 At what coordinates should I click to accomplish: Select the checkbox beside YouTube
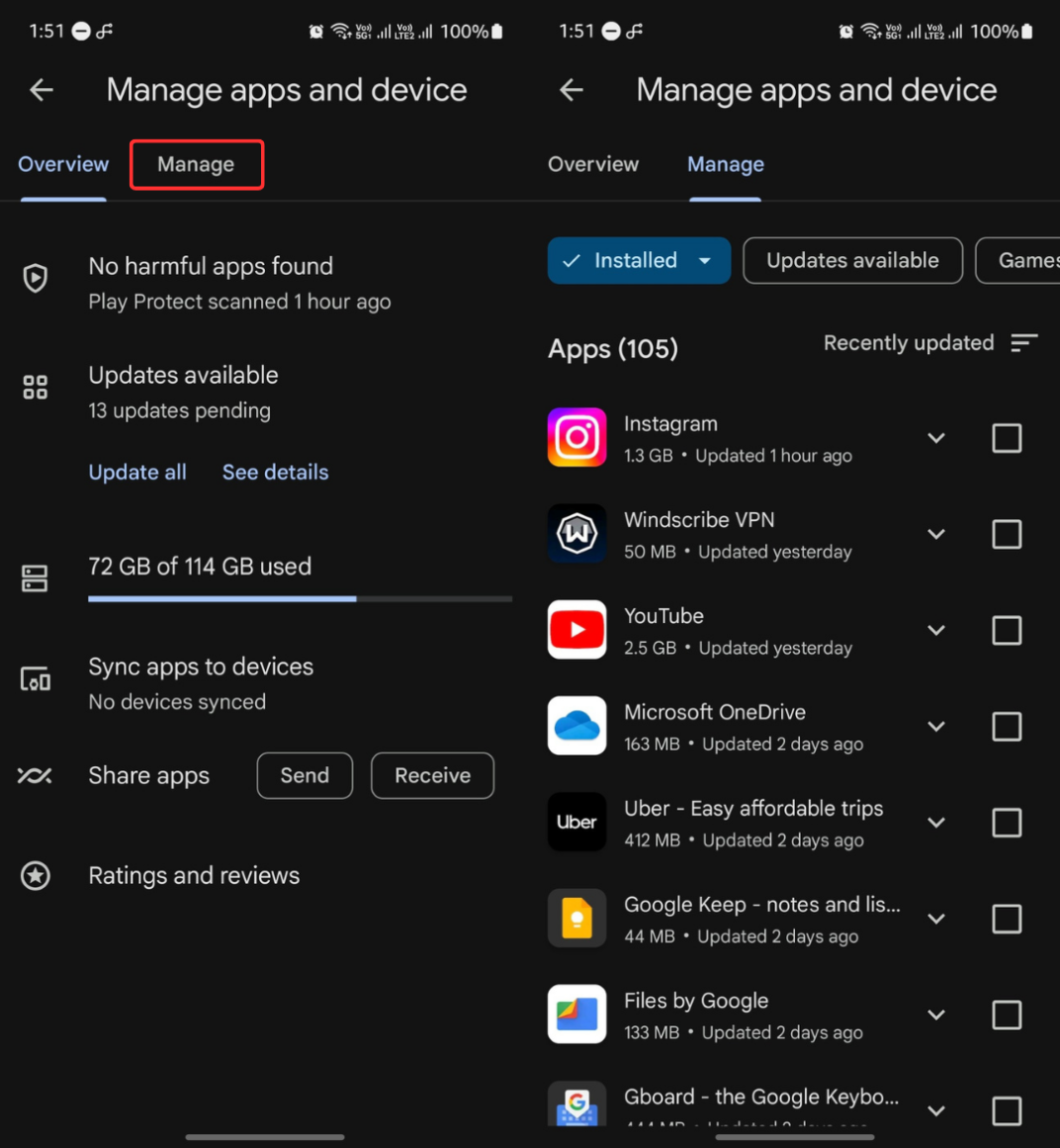point(1006,630)
